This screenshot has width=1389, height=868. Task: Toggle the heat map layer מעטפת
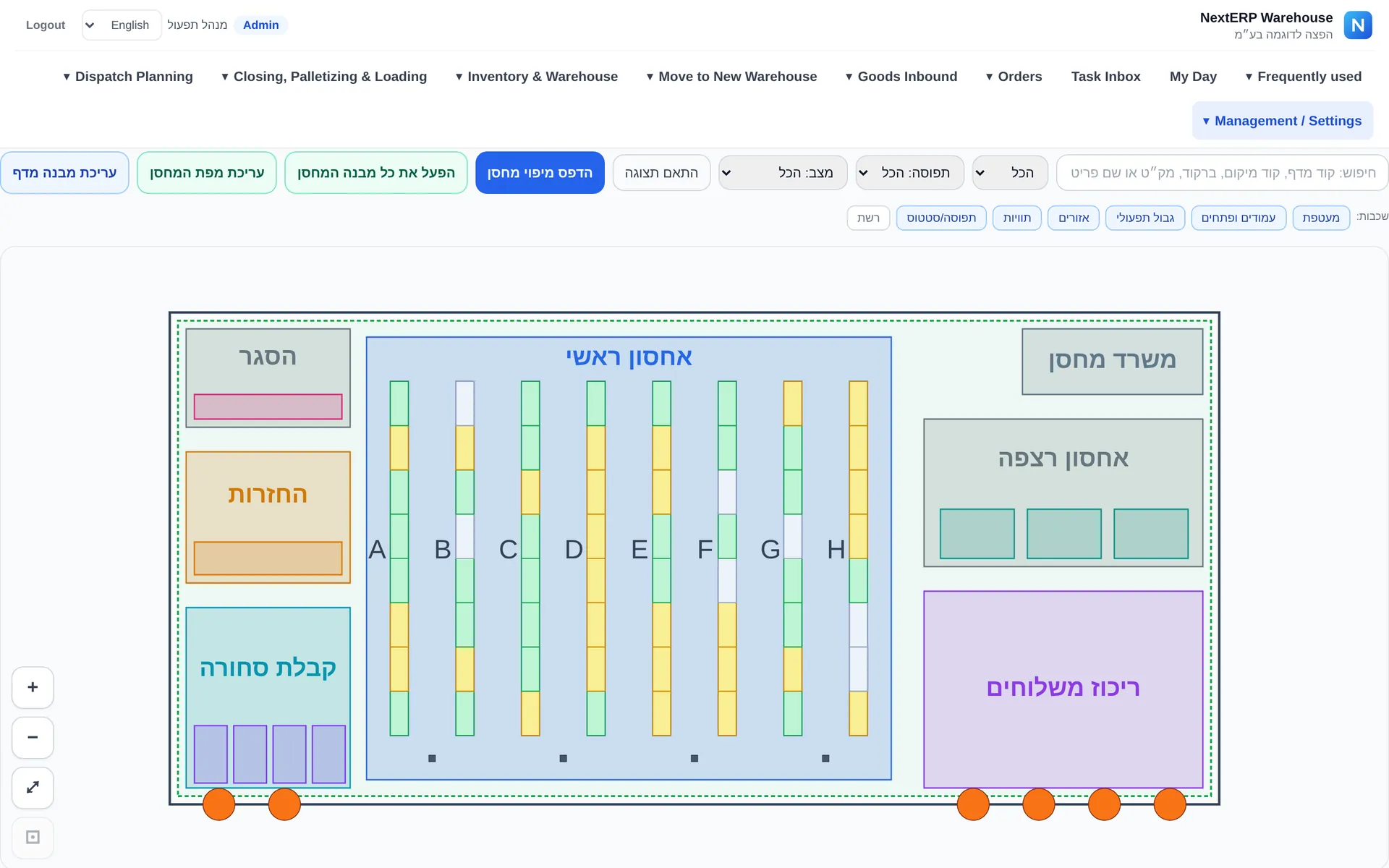(1321, 218)
